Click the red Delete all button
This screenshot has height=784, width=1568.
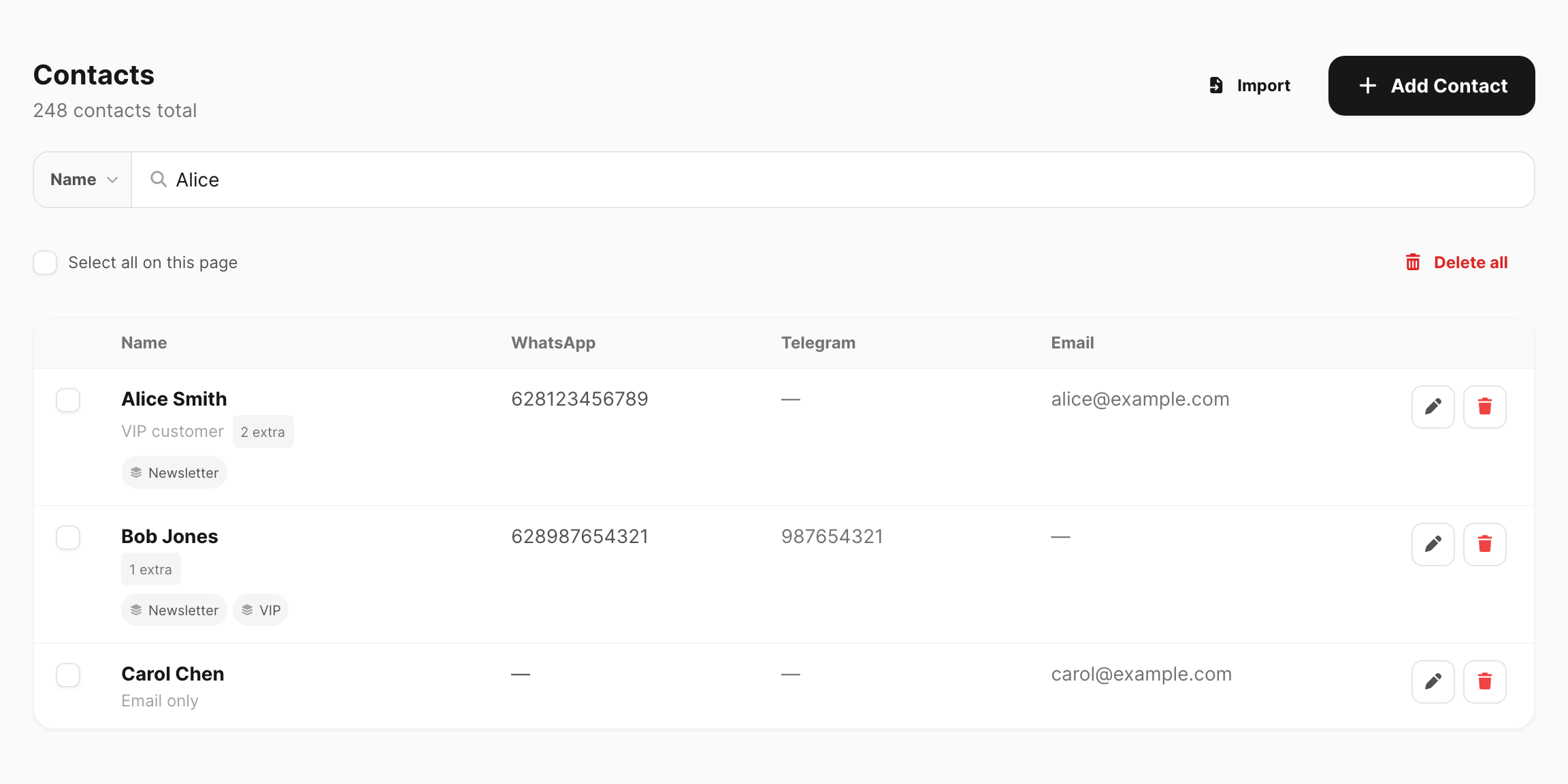(x=1456, y=263)
